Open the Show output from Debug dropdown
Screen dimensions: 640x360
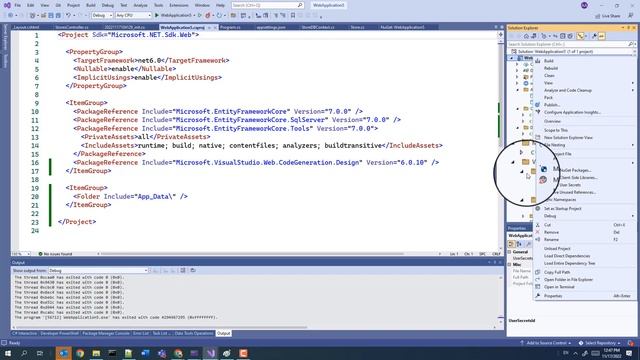(x=98, y=271)
